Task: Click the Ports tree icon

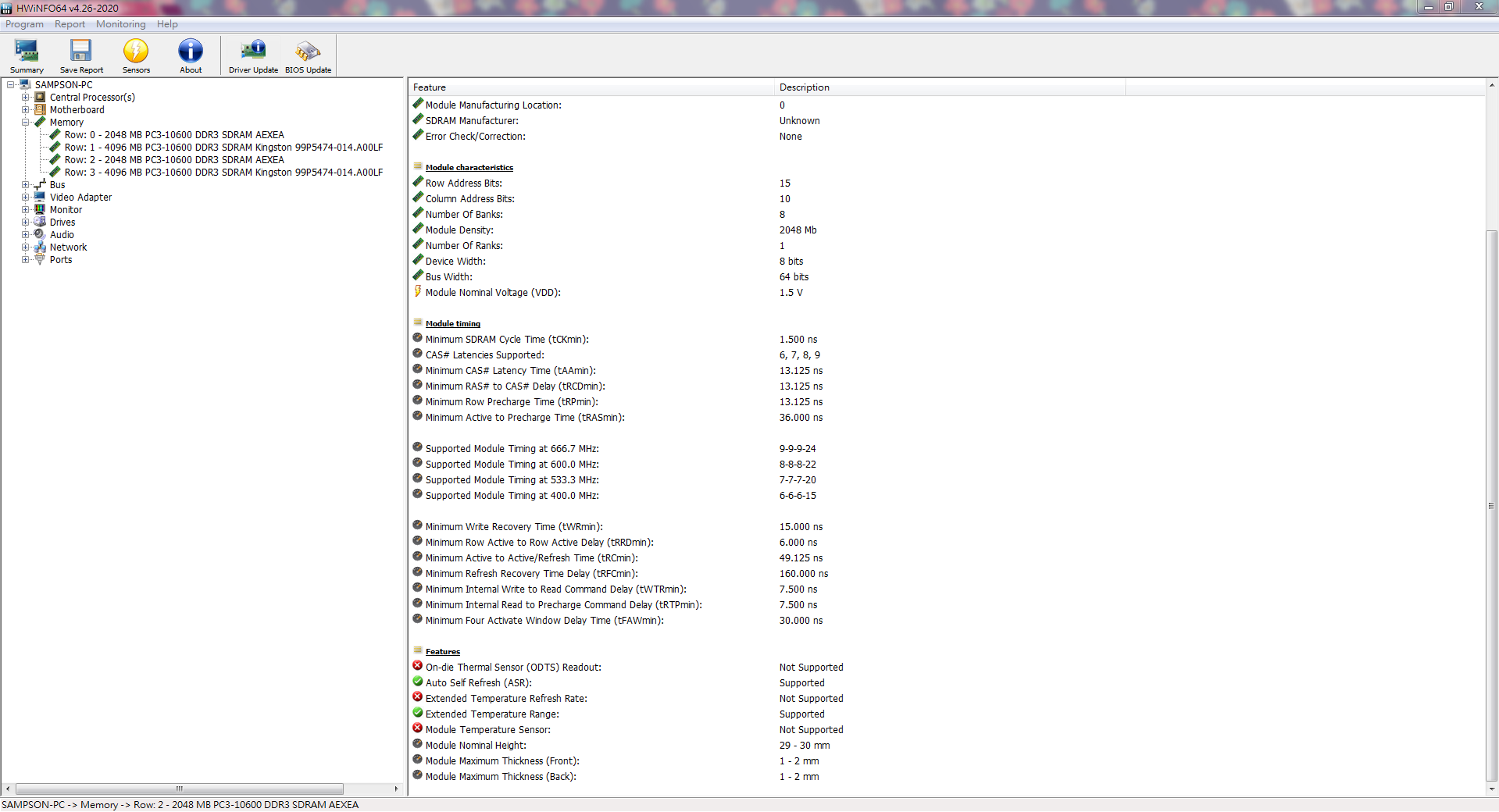Action: (x=40, y=259)
